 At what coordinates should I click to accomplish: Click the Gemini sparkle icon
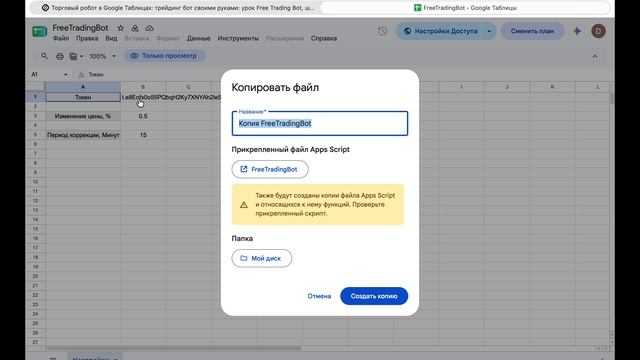tap(577, 31)
